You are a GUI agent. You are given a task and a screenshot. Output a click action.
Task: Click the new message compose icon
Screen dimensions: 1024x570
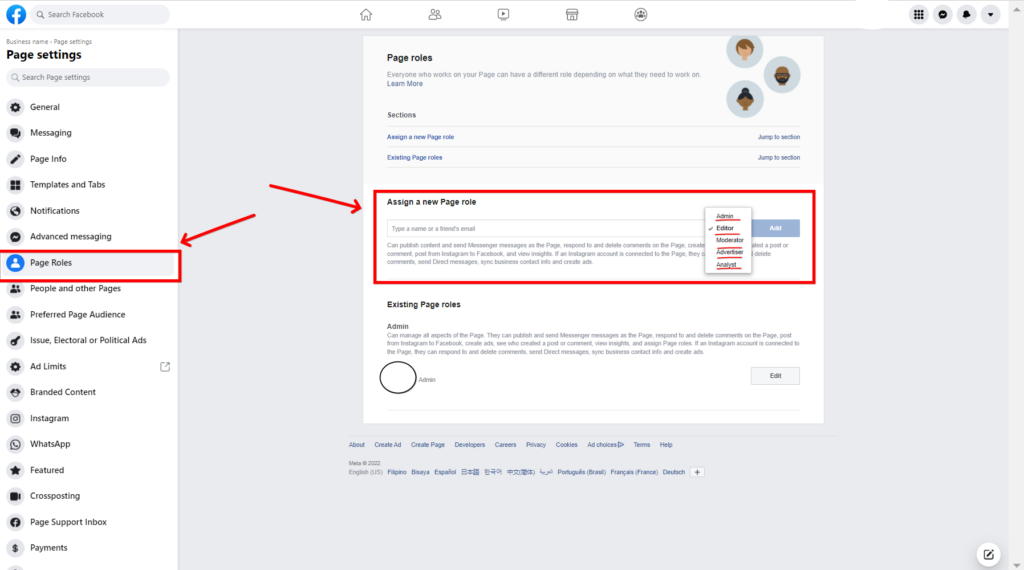989,554
